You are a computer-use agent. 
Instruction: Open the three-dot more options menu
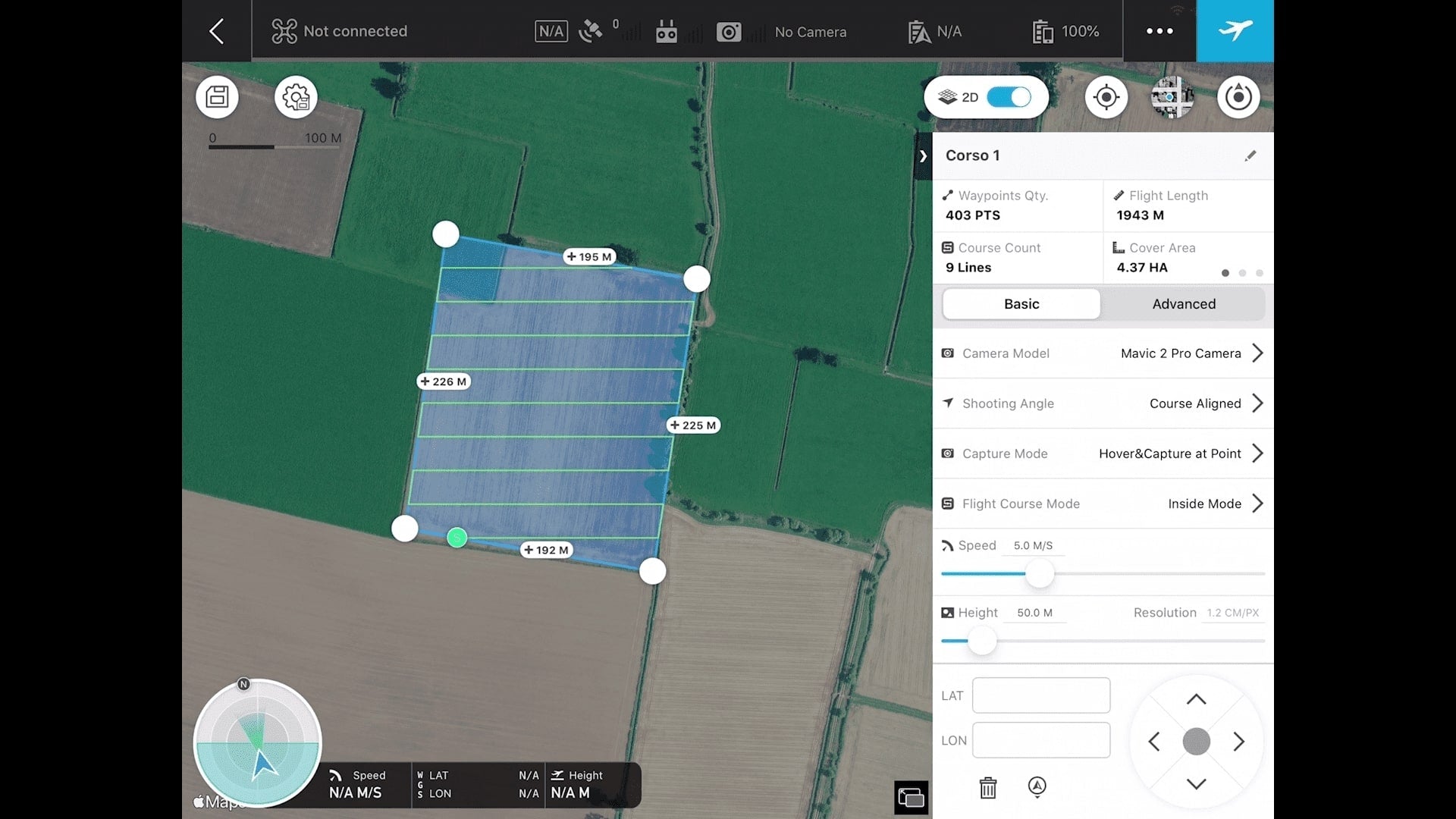tap(1159, 31)
